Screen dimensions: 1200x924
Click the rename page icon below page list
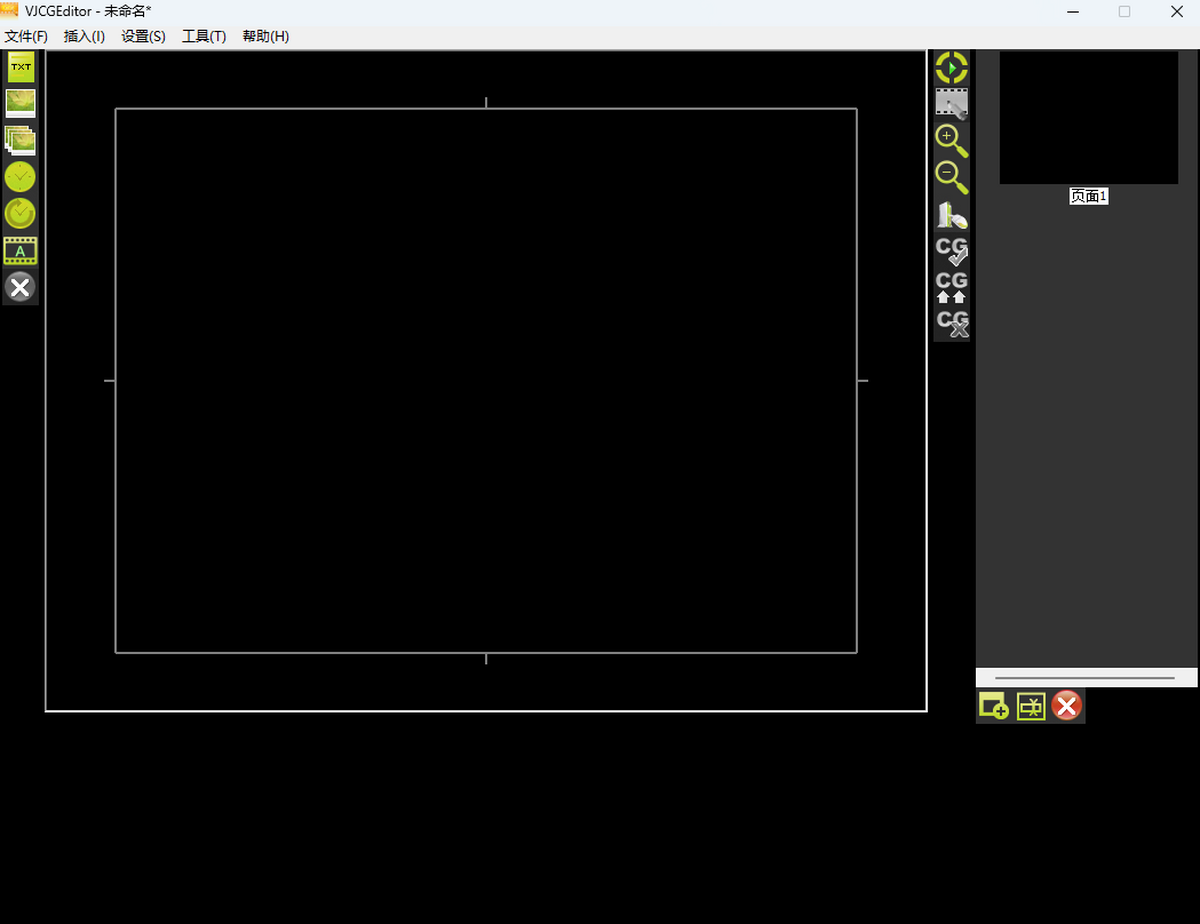[1031, 706]
